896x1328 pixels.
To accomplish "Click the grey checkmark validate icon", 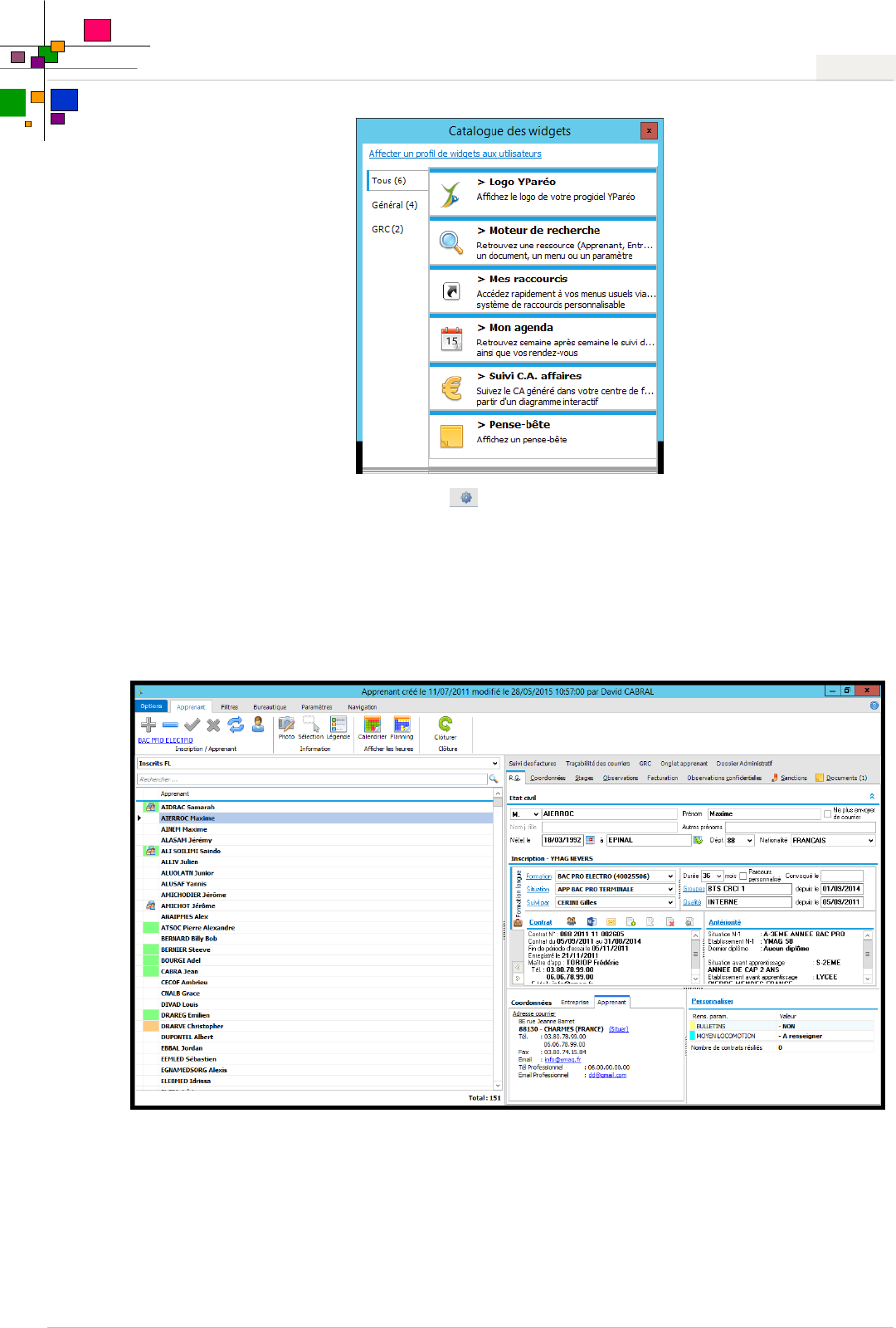I will click(192, 725).
